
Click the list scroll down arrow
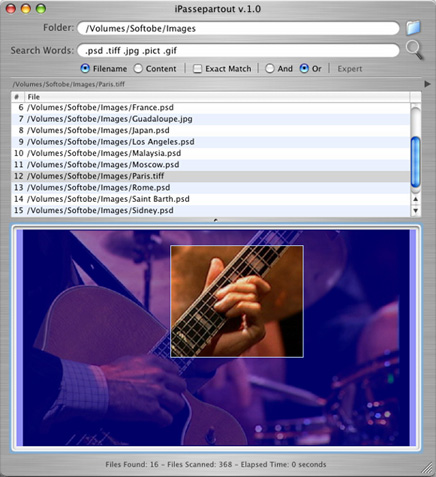pos(415,211)
